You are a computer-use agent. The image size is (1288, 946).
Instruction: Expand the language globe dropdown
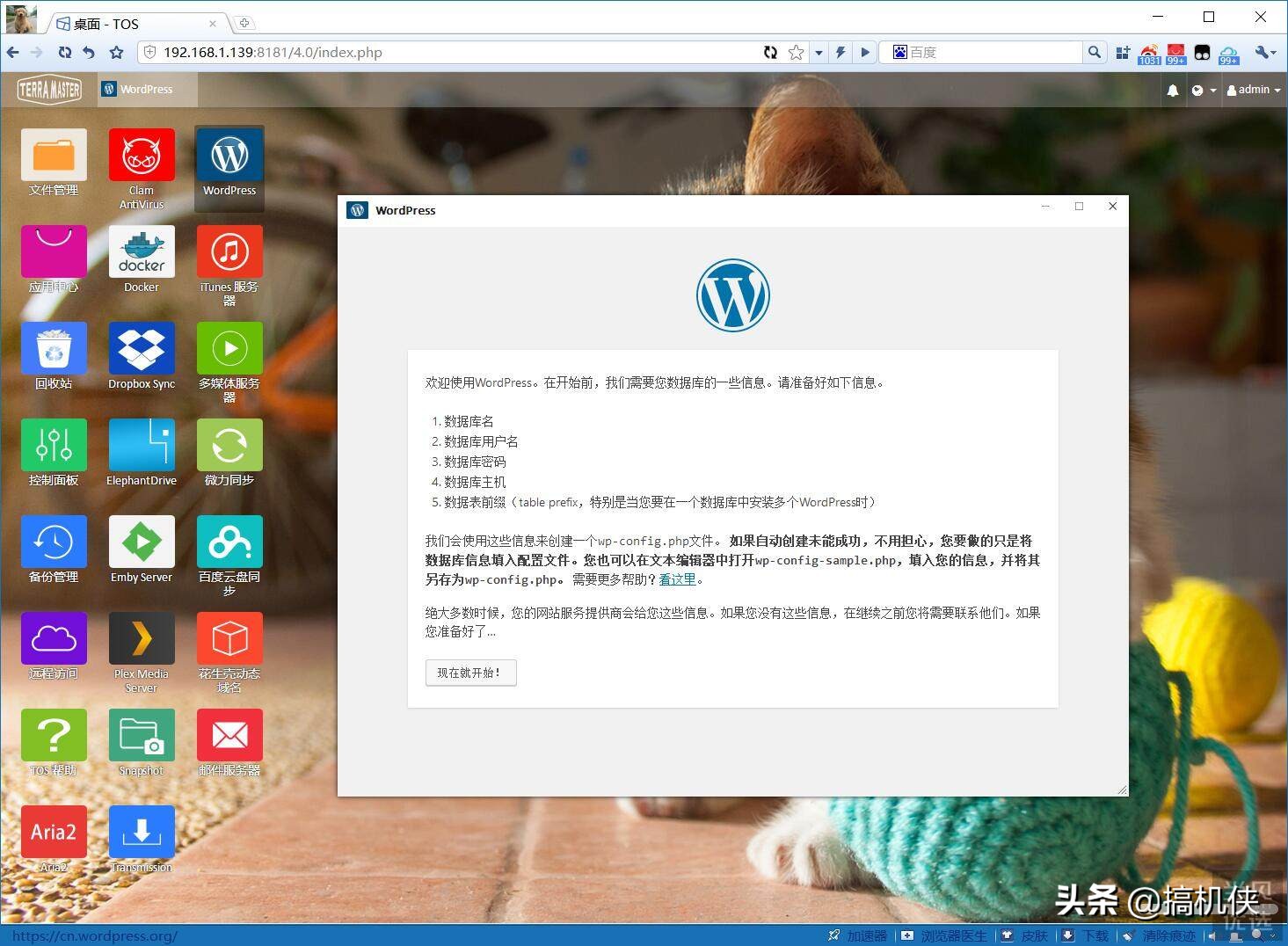(x=1202, y=89)
